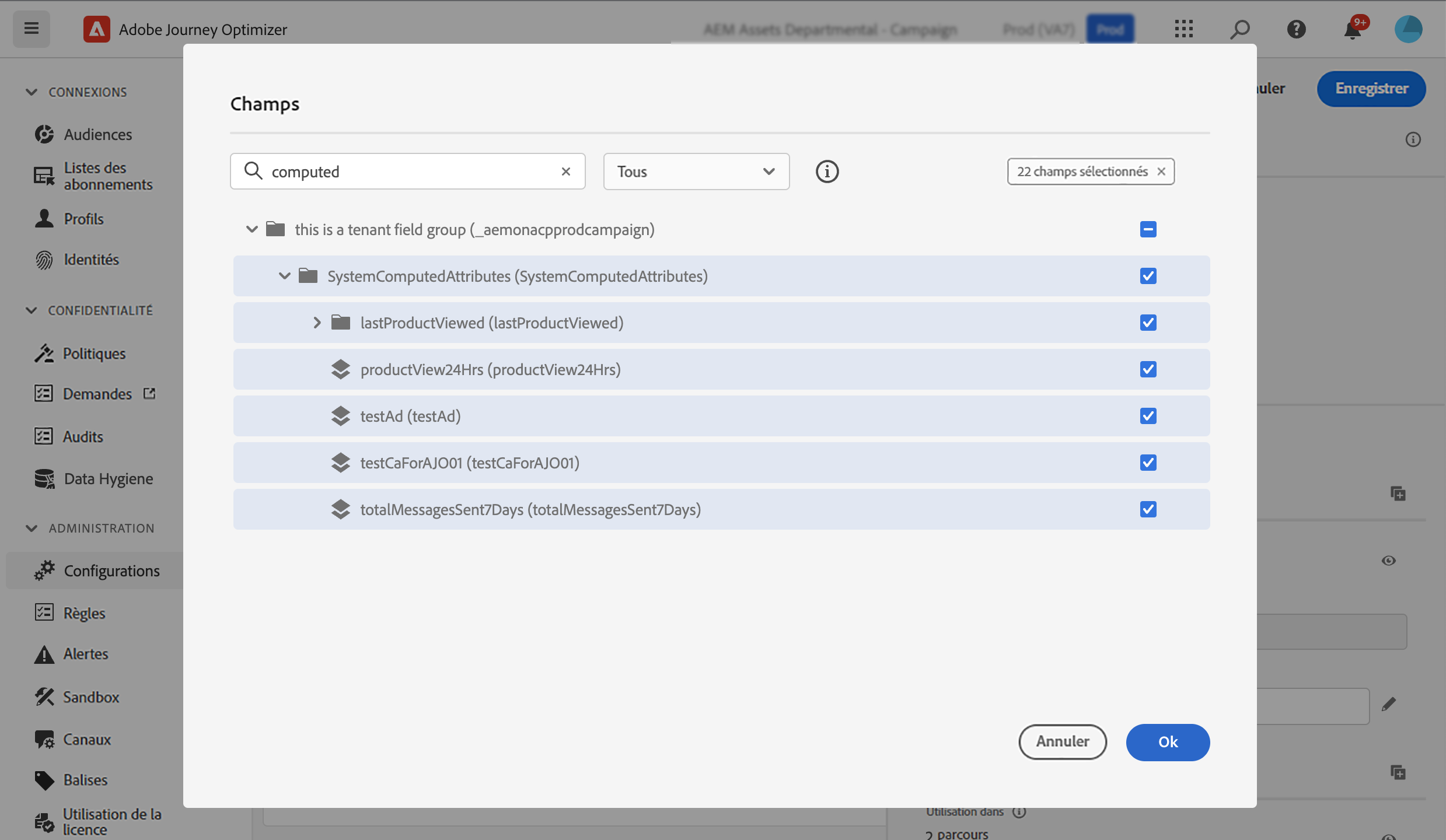
Task: Click the Annuler button
Action: click(1062, 742)
